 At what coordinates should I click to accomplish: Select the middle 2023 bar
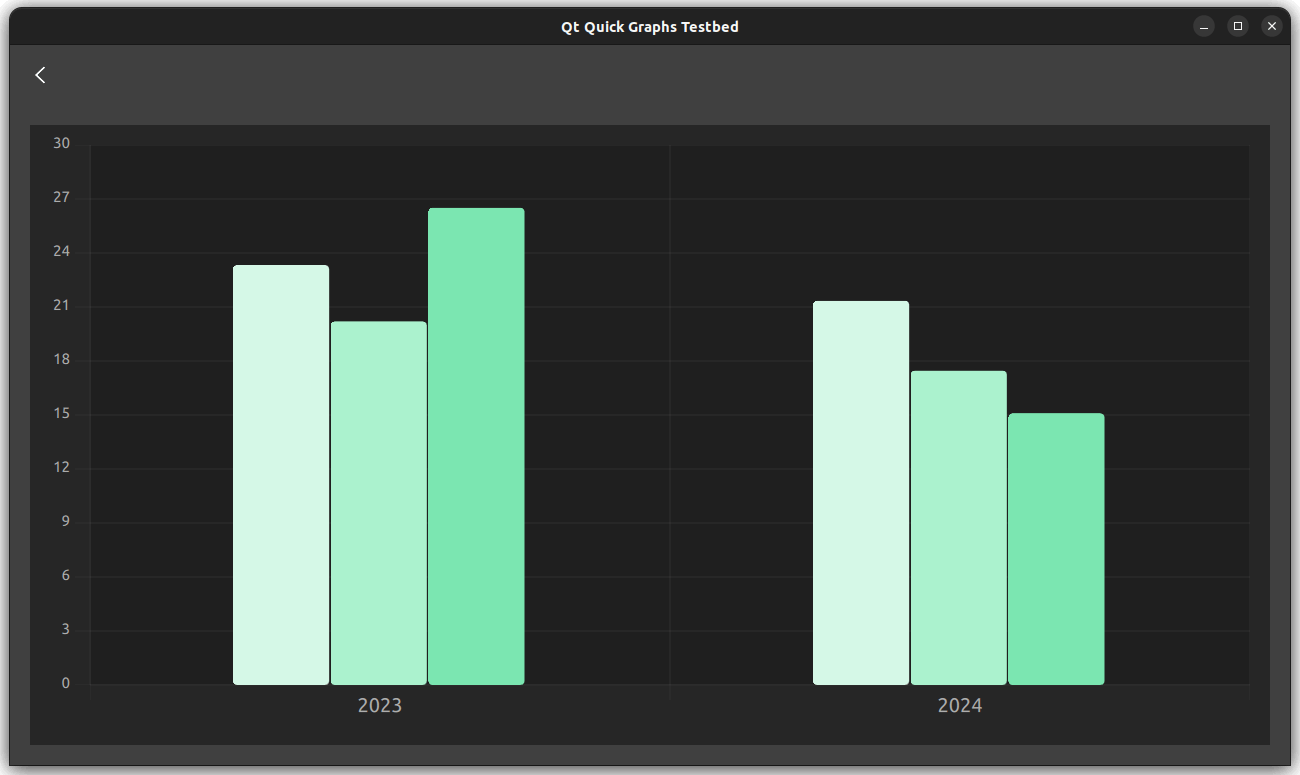tap(379, 503)
